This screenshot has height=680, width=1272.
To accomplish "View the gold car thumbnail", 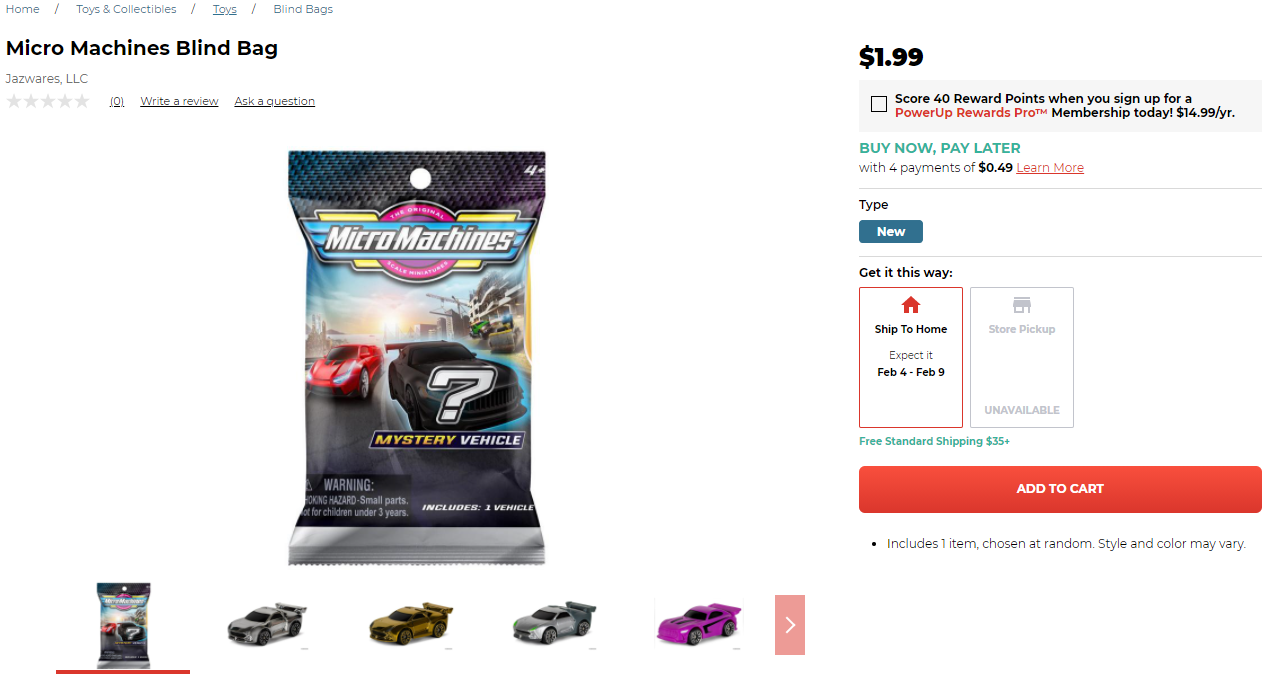I will pos(410,623).
